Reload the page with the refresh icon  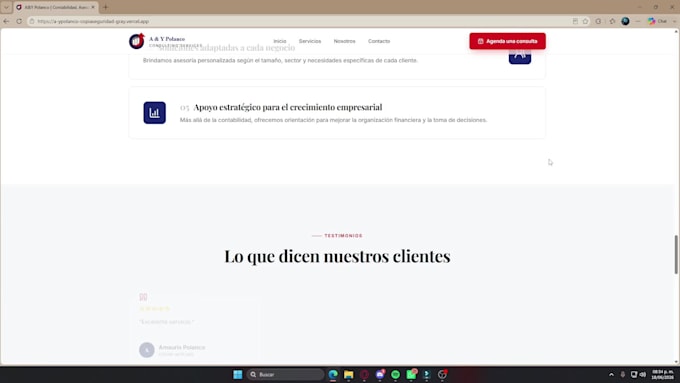(x=19, y=21)
